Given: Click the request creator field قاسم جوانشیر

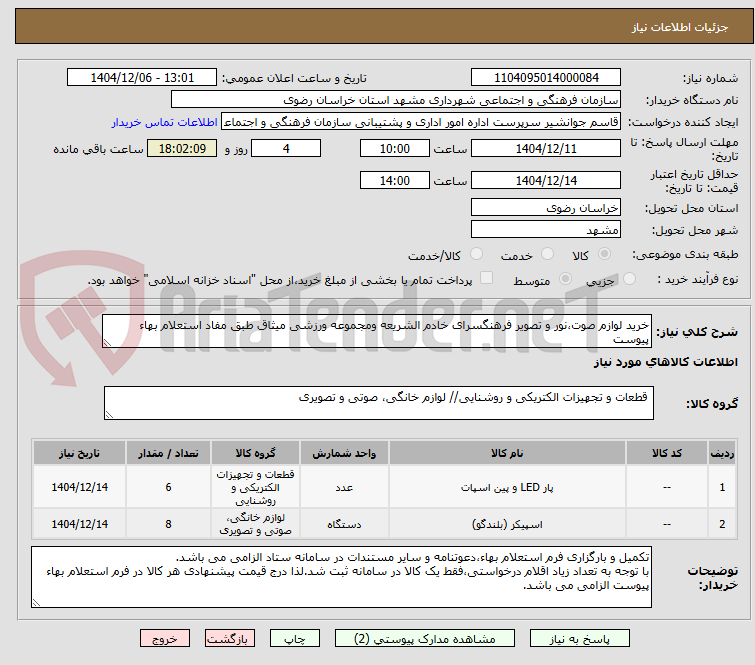Looking at the screenshot, I should point(420,122).
